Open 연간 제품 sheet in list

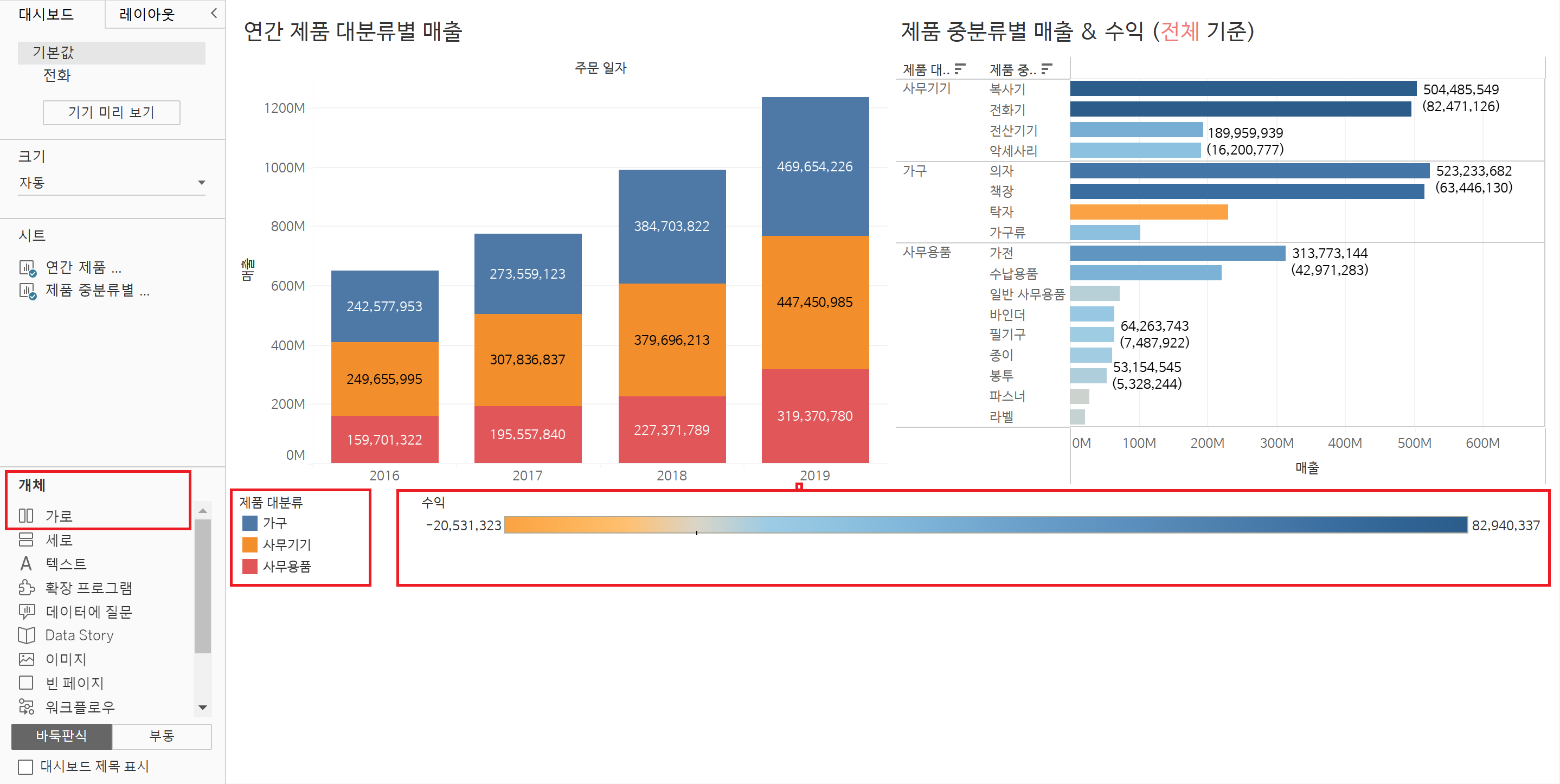(x=83, y=267)
